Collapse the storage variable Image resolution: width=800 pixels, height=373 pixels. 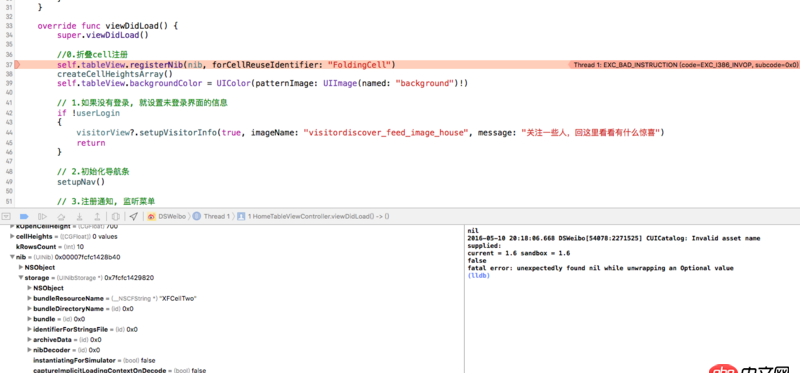coord(20,278)
